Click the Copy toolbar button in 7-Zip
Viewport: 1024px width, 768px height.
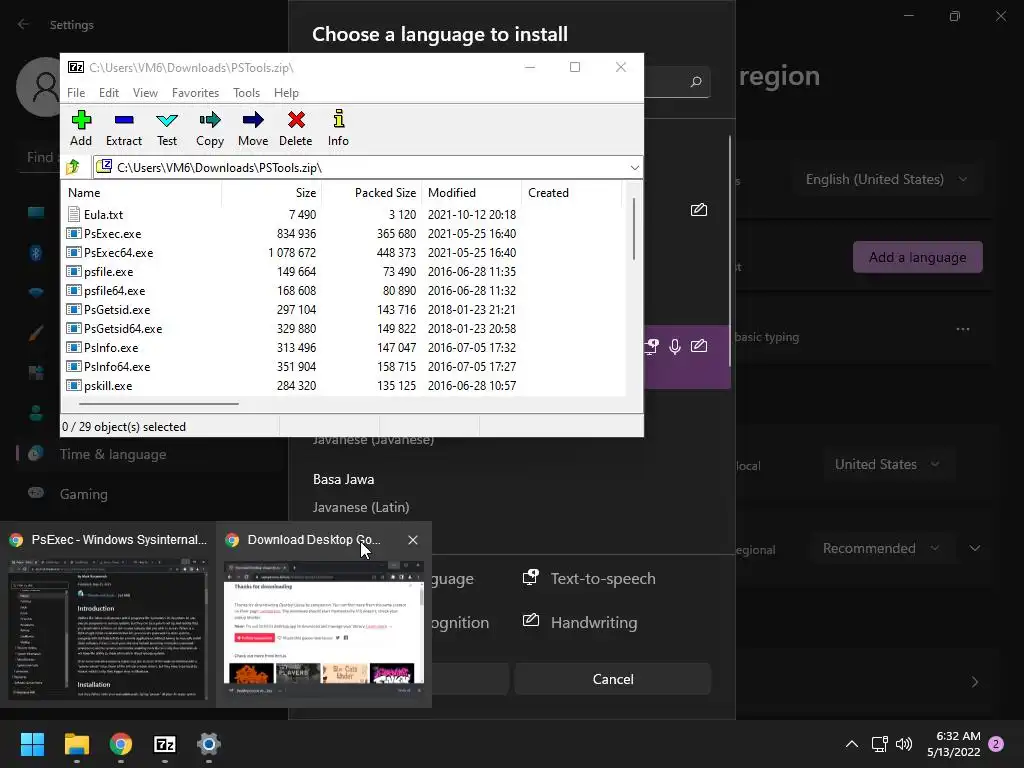click(x=210, y=129)
